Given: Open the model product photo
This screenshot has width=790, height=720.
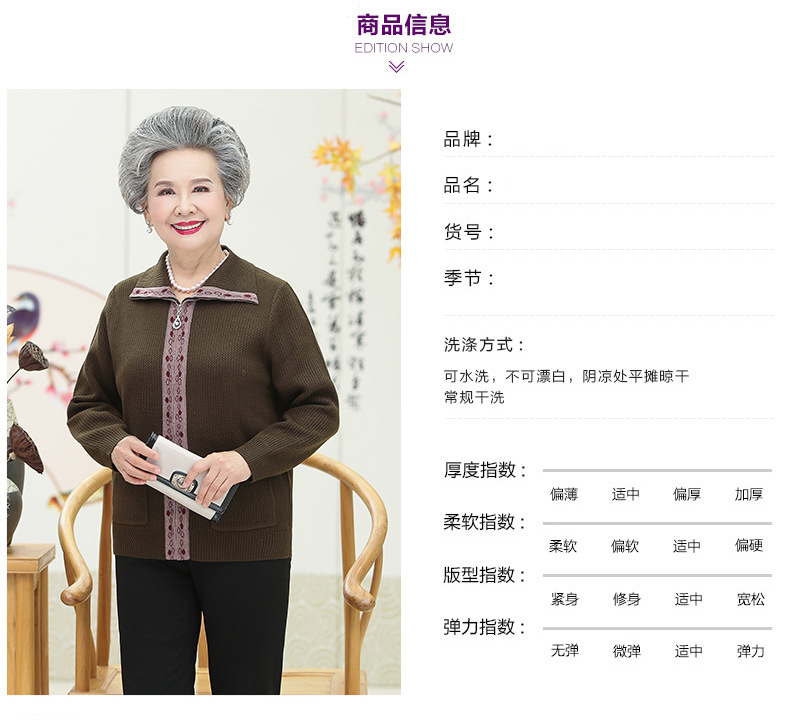Looking at the screenshot, I should 204,391.
